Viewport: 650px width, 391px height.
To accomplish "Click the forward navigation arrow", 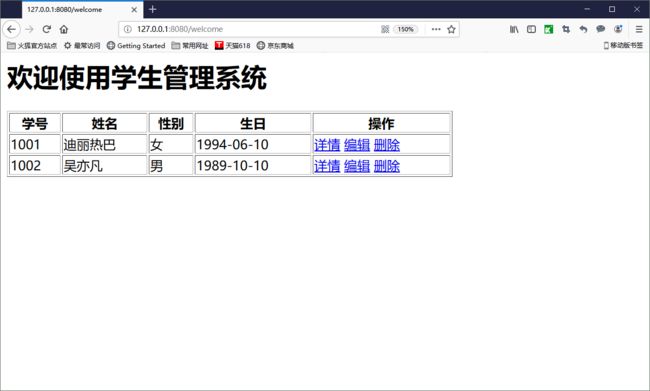I will pos(29,29).
